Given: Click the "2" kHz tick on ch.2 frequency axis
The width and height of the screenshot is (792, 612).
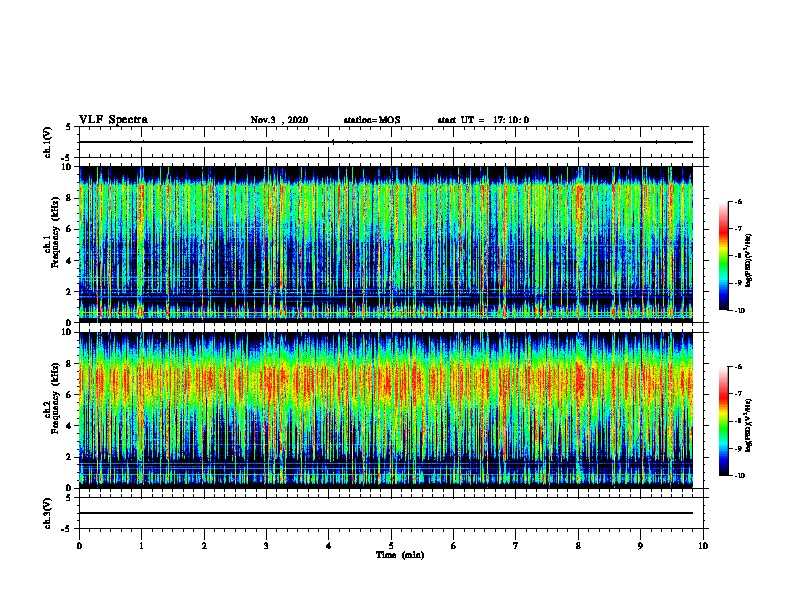Looking at the screenshot, I should click(x=68, y=457).
